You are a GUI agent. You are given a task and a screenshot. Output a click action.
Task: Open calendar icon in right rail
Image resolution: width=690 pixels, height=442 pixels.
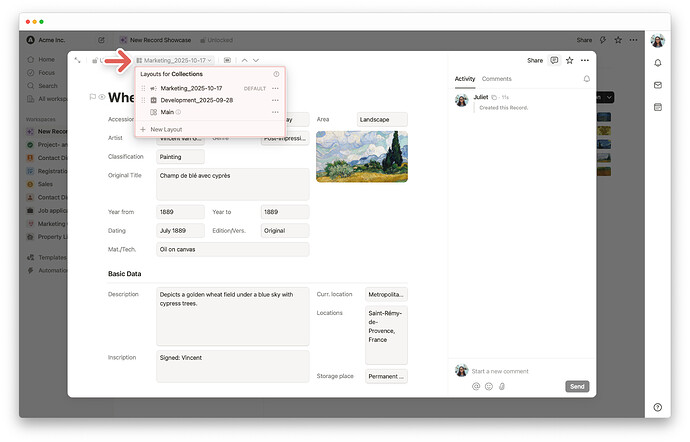[x=657, y=107]
